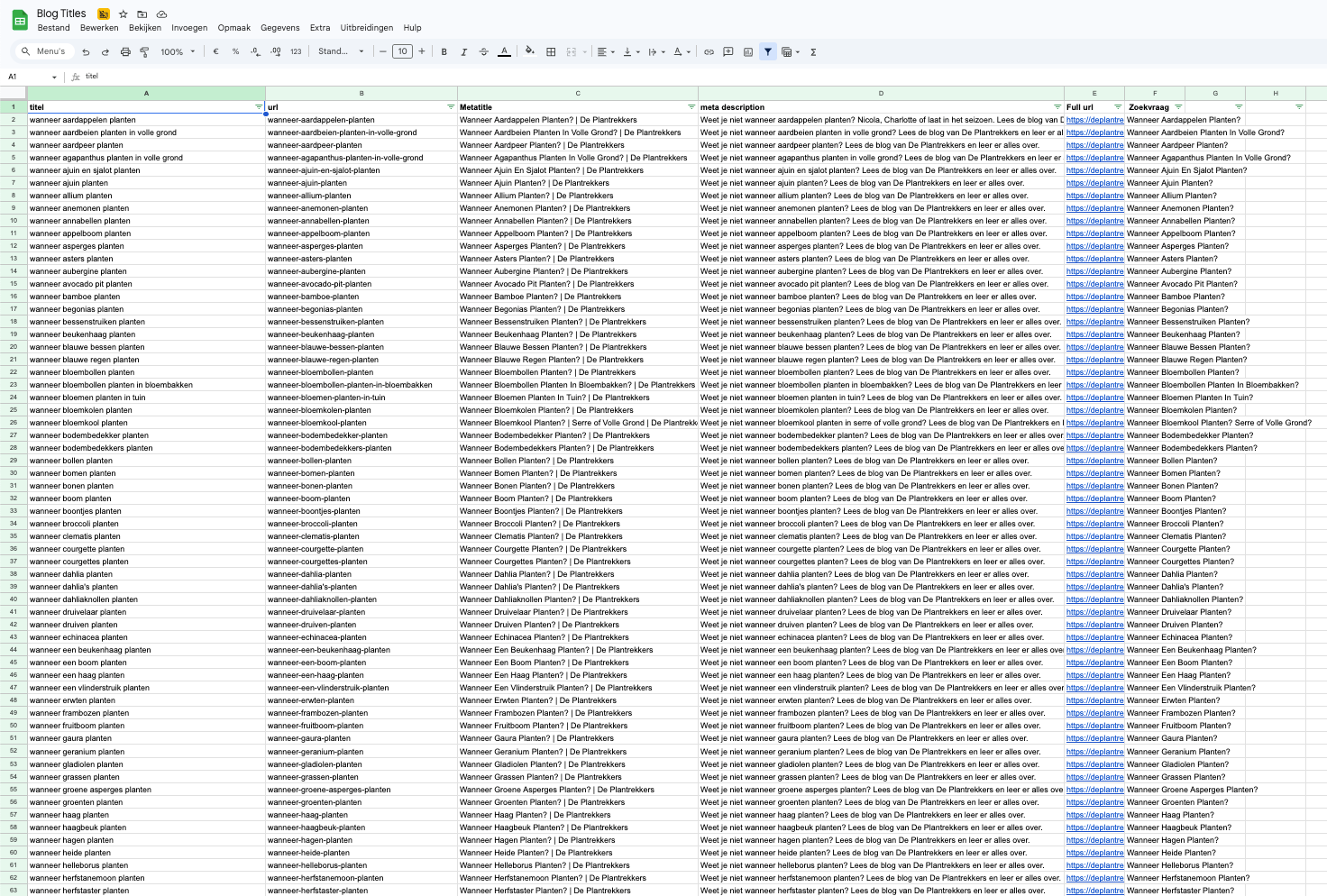The image size is (1327, 896).
Task: Open the Uitbreidingen menu
Action: pyautogui.click(x=367, y=28)
